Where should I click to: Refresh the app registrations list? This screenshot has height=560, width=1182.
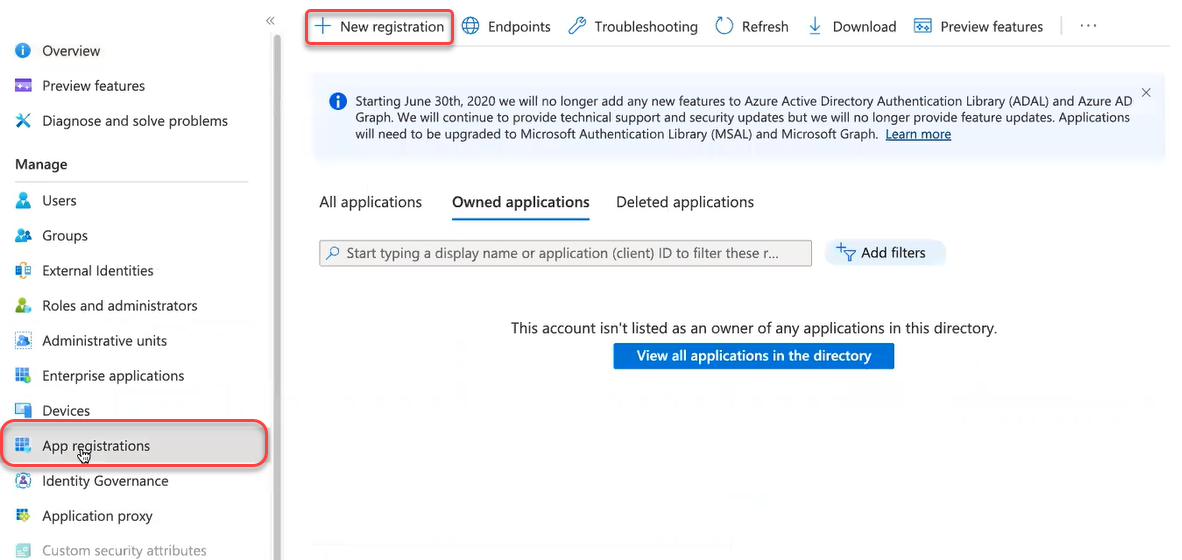tap(752, 27)
